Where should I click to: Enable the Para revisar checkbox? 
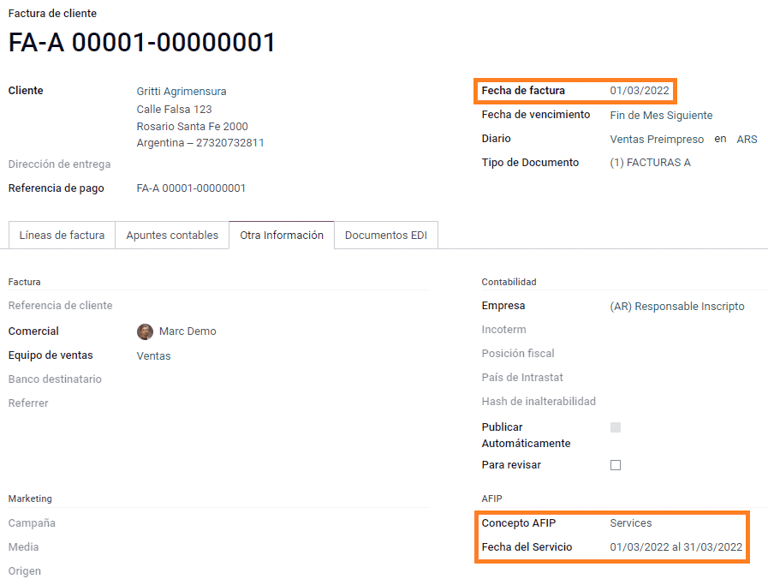click(x=615, y=465)
